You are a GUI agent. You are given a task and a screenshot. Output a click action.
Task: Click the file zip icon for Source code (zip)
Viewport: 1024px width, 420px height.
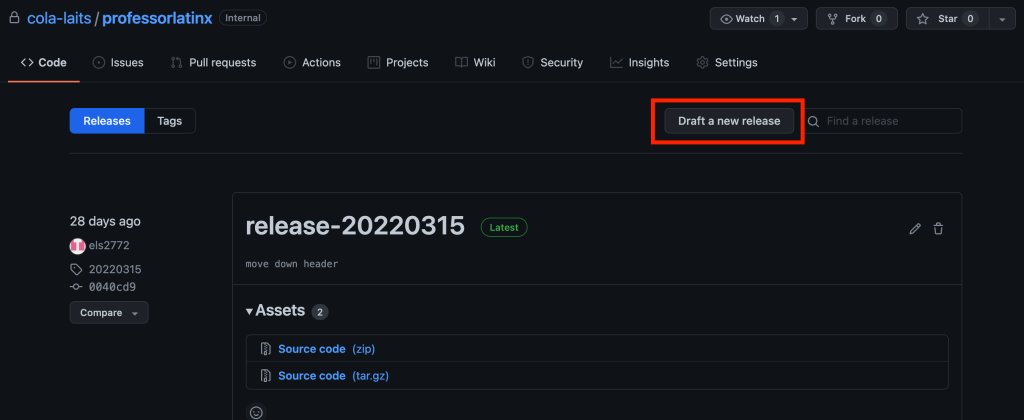tap(266, 349)
